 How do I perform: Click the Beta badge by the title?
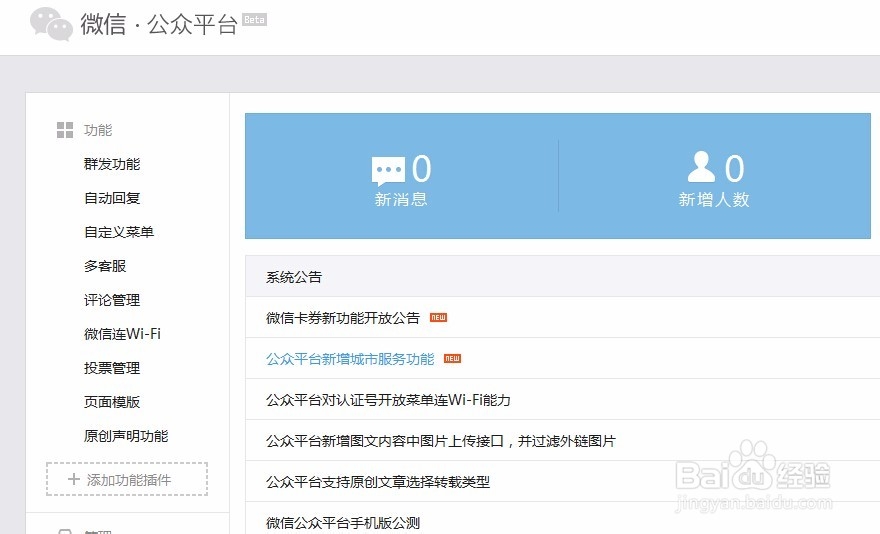coord(254,20)
